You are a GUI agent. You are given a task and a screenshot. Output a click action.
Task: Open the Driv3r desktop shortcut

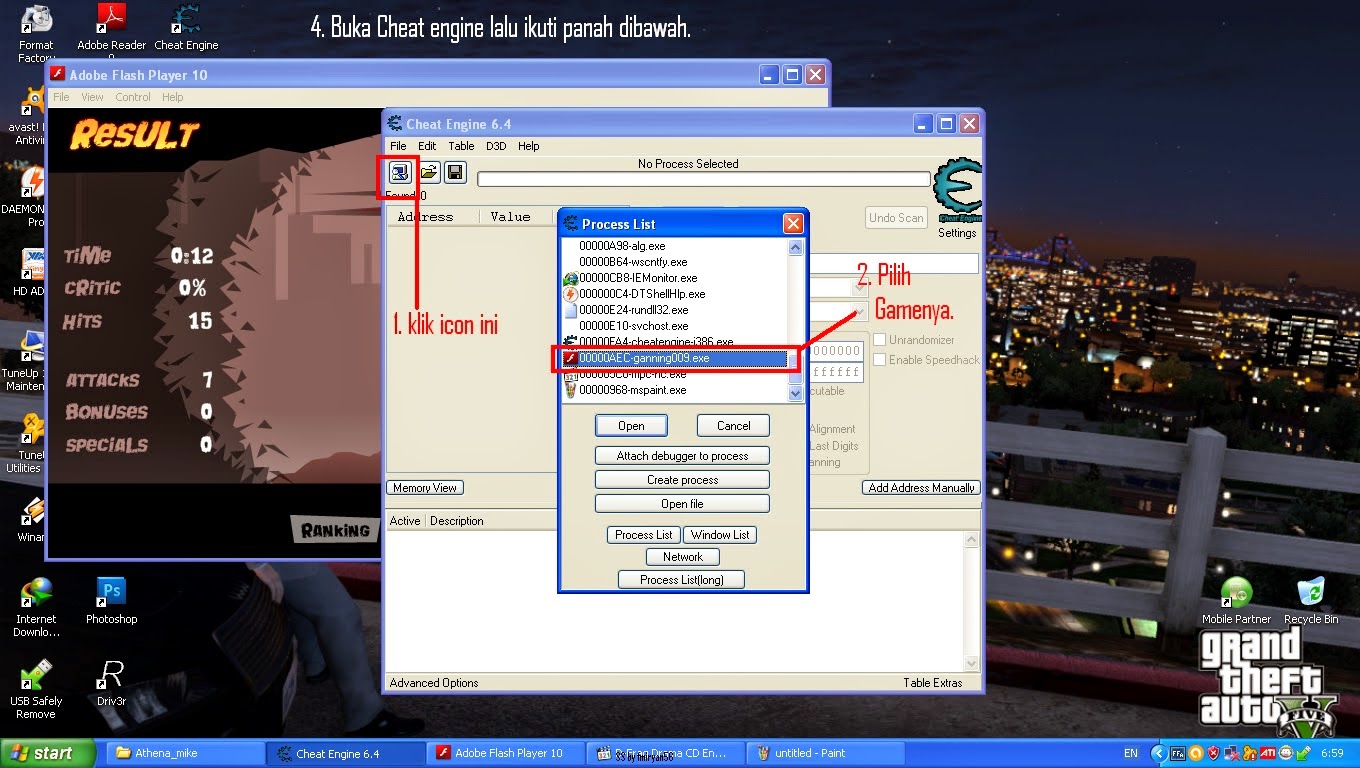(x=111, y=682)
